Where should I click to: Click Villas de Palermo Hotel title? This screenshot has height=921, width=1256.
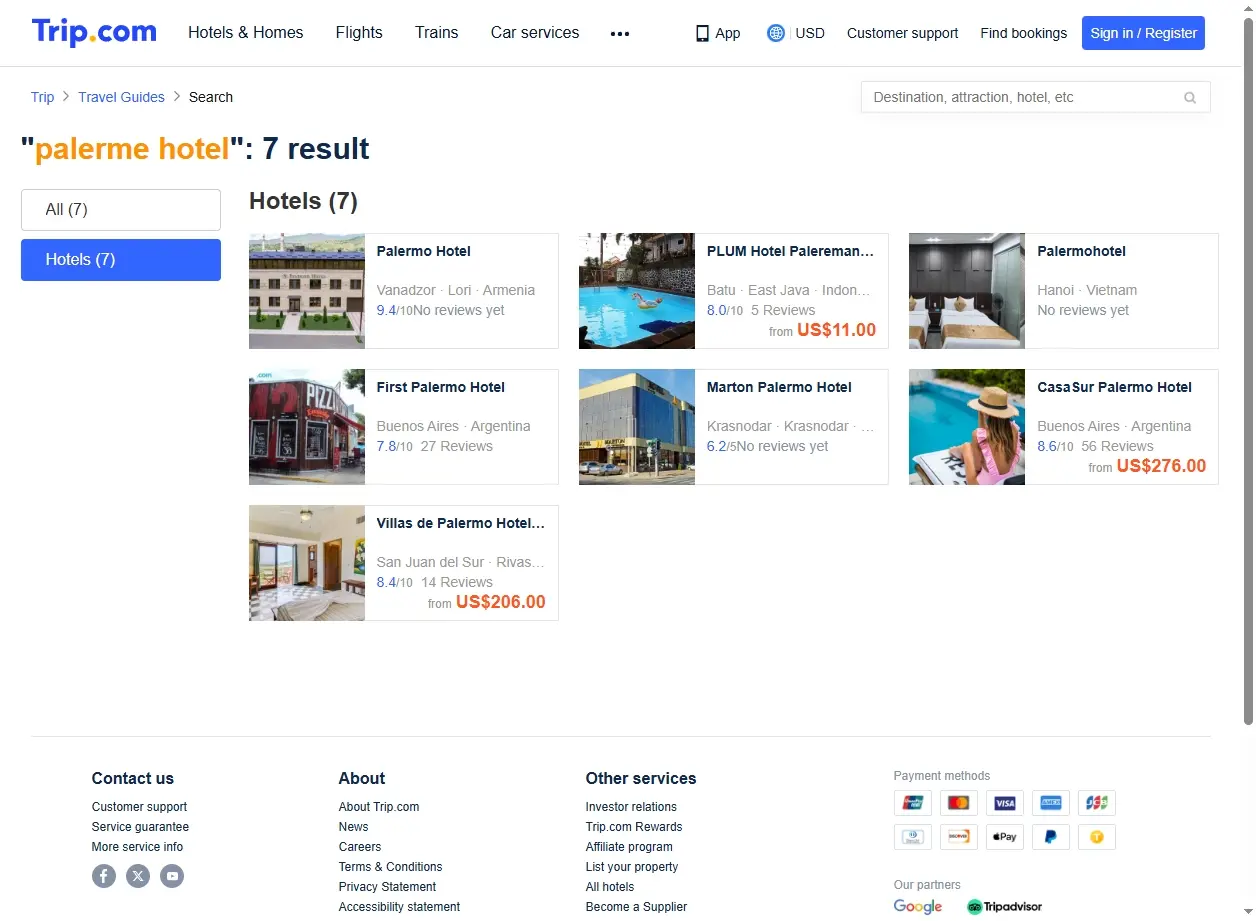461,523
